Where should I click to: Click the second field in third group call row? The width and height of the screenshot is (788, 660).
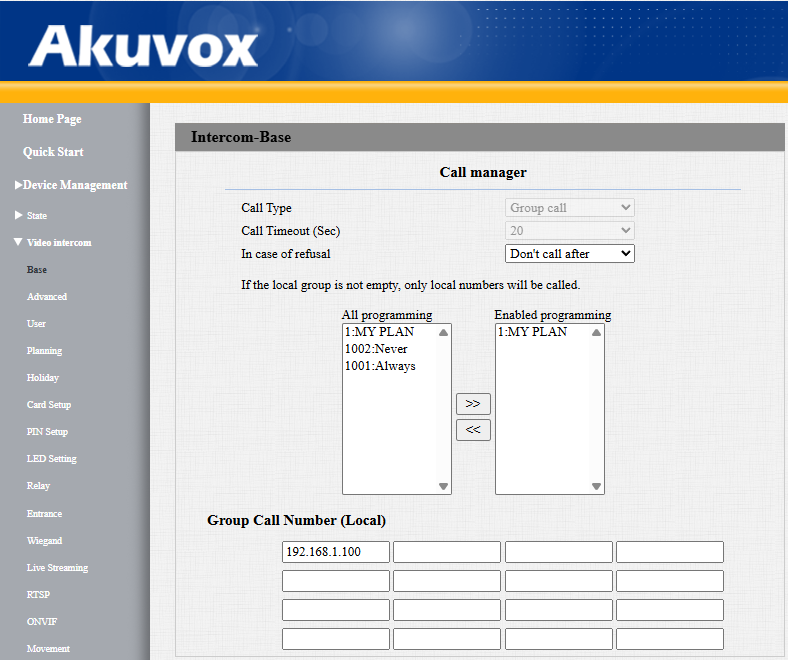click(x=447, y=610)
